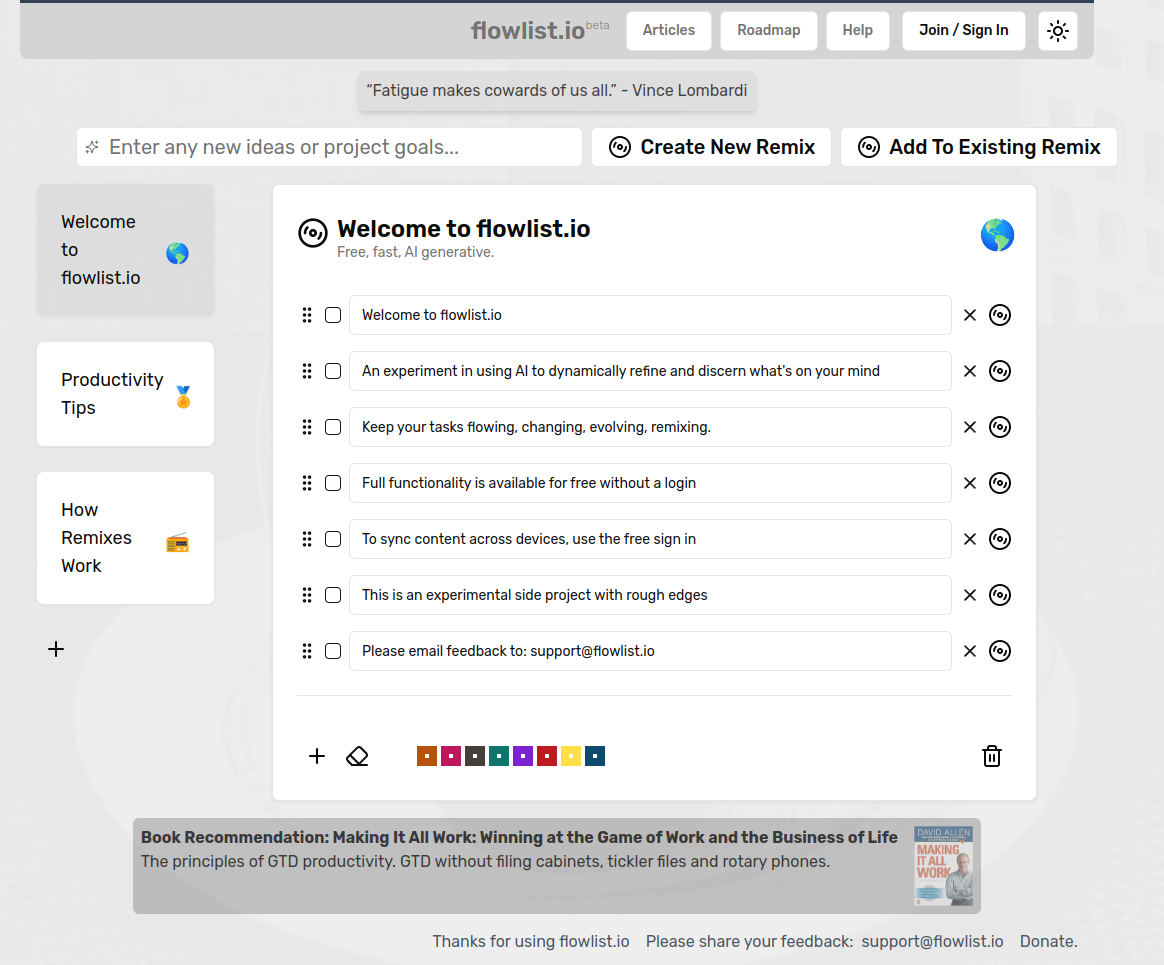Click drag handle of 'To sync content' row
The image size is (1164, 965).
click(x=307, y=539)
